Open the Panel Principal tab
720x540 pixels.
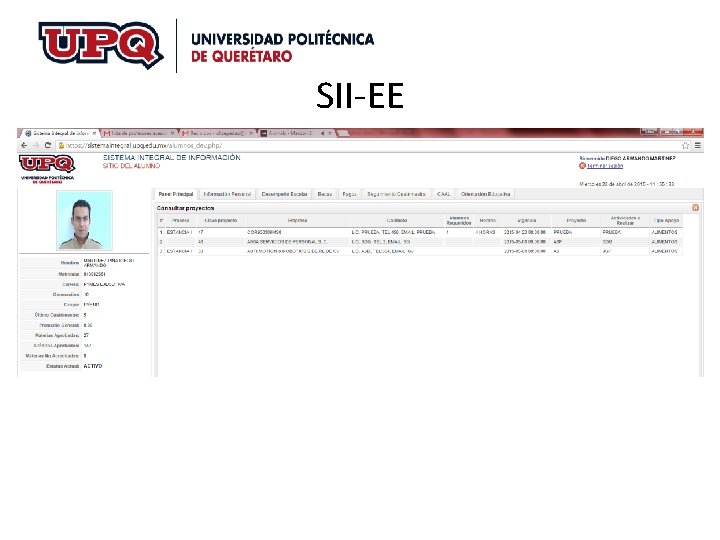pyautogui.click(x=176, y=194)
